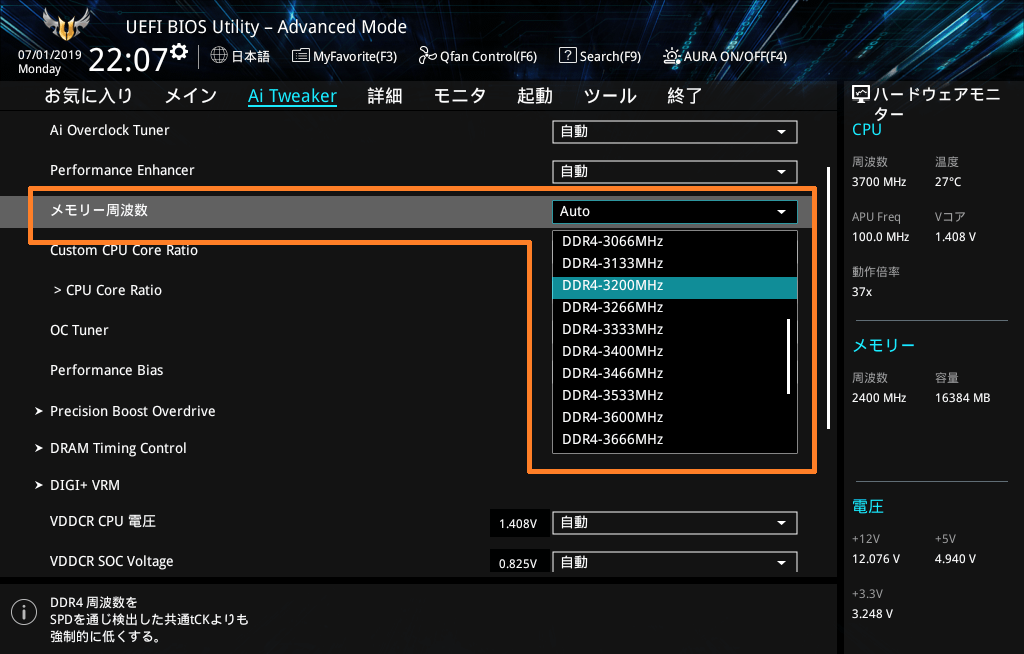The width and height of the screenshot is (1024, 654).
Task: Click the Qfan Control(F6) label
Action: [x=488, y=57]
